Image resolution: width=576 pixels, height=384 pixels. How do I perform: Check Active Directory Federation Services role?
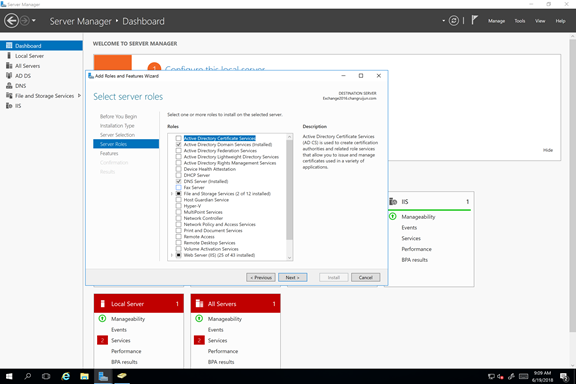179,151
